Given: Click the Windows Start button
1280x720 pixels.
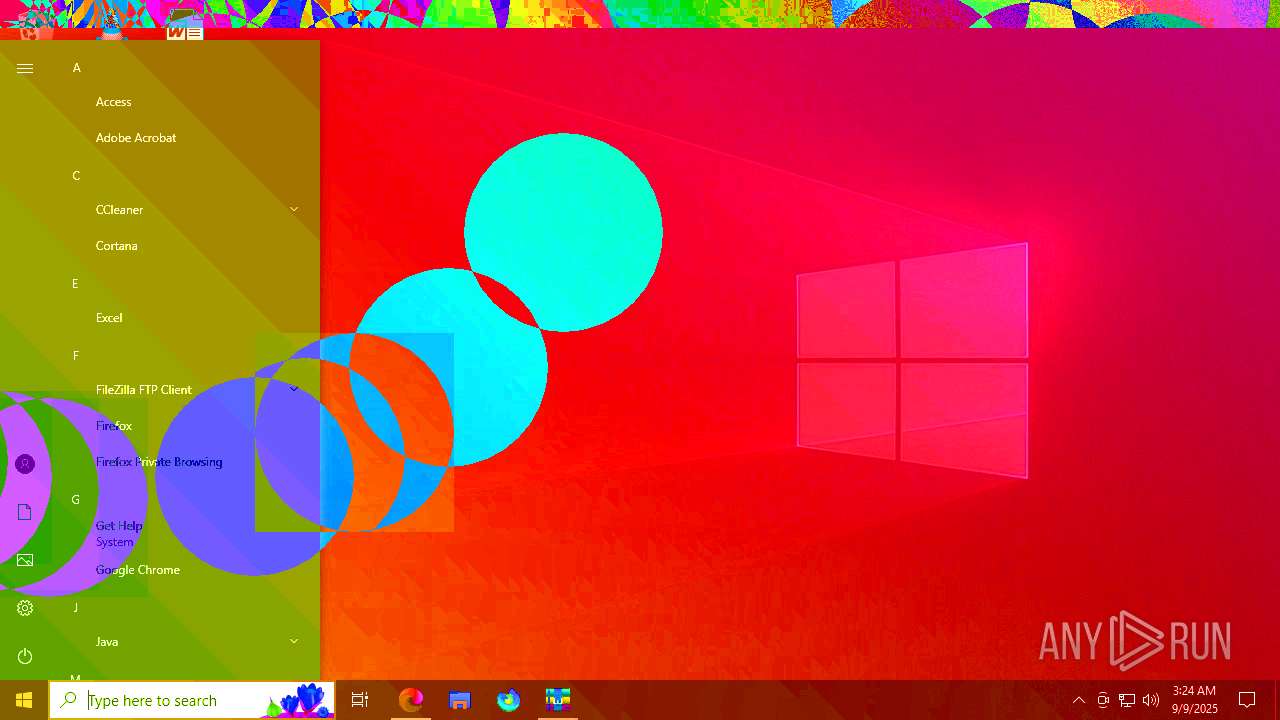Looking at the screenshot, I should click(24, 700).
